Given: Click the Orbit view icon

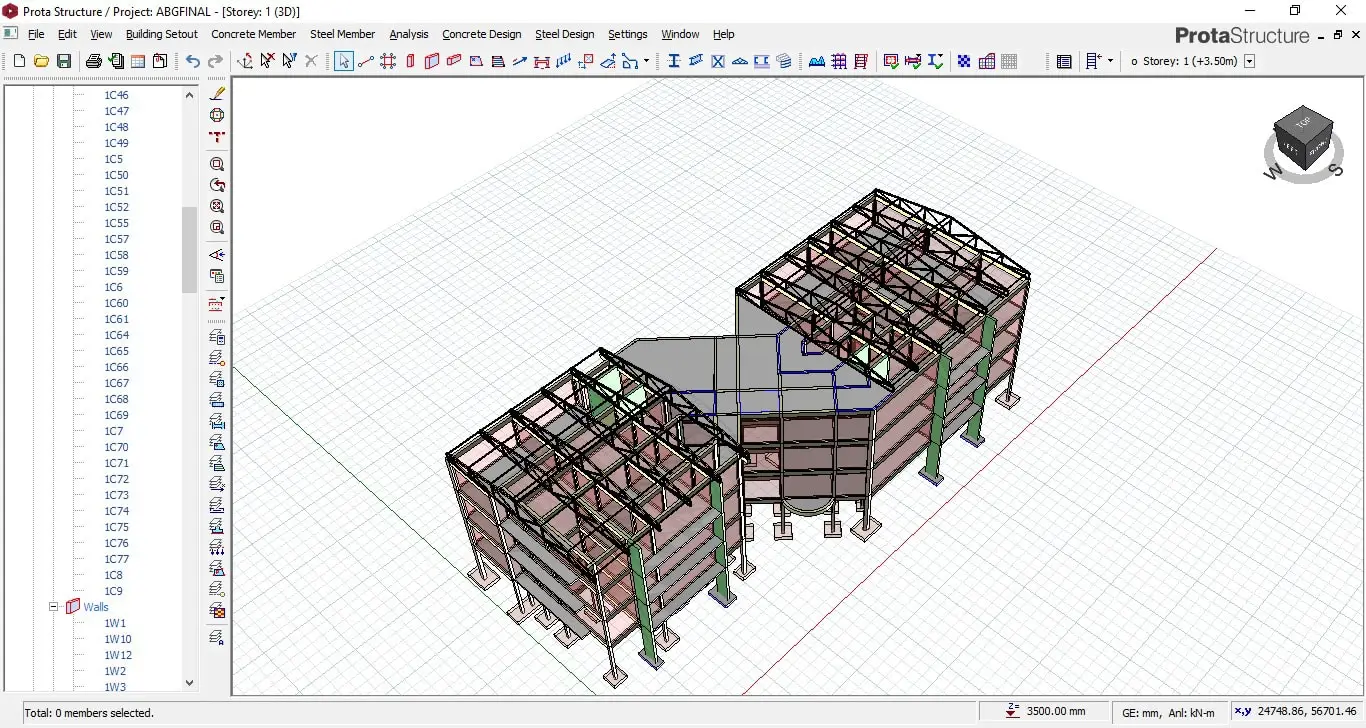Looking at the screenshot, I should [217, 115].
